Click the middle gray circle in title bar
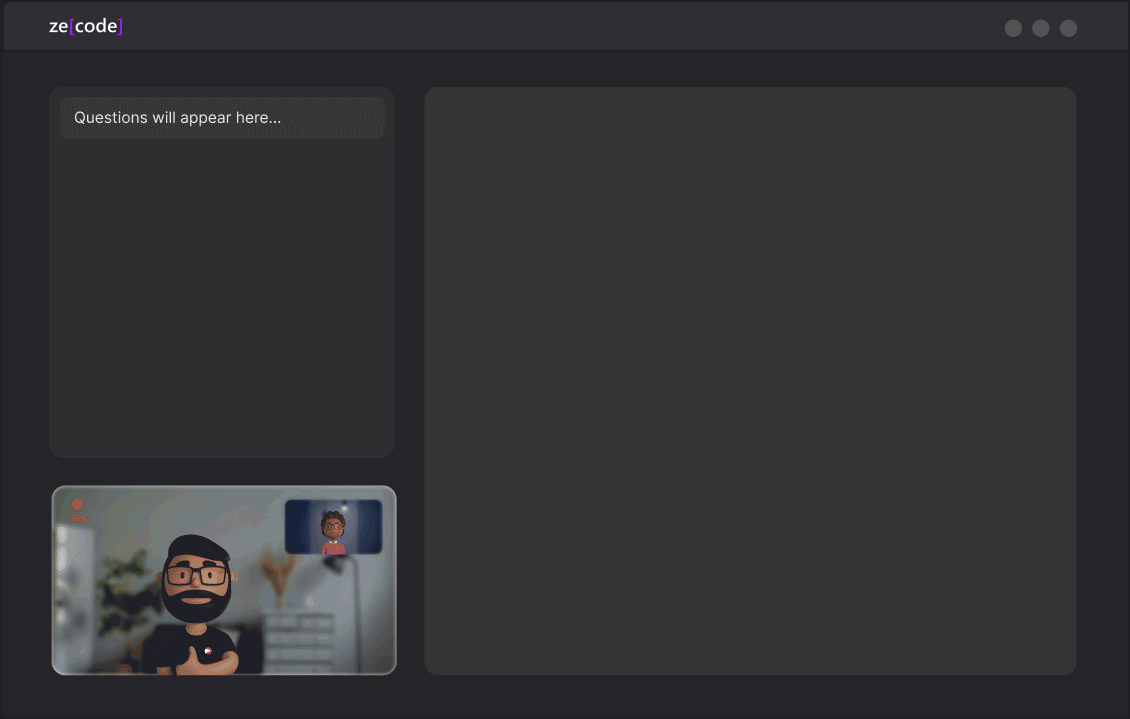 [x=1041, y=28]
